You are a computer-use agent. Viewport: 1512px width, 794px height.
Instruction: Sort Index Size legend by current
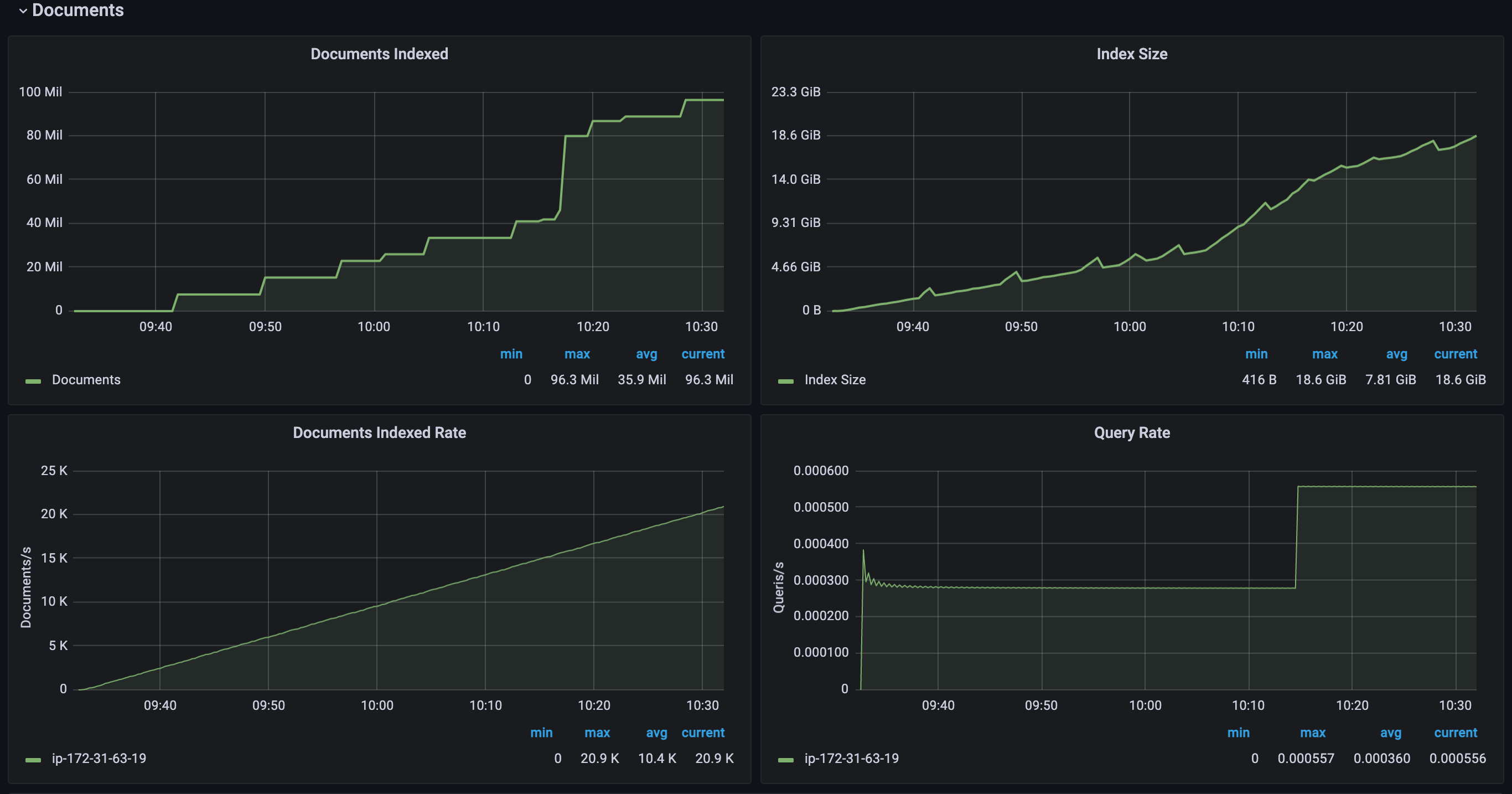pyautogui.click(x=1455, y=354)
